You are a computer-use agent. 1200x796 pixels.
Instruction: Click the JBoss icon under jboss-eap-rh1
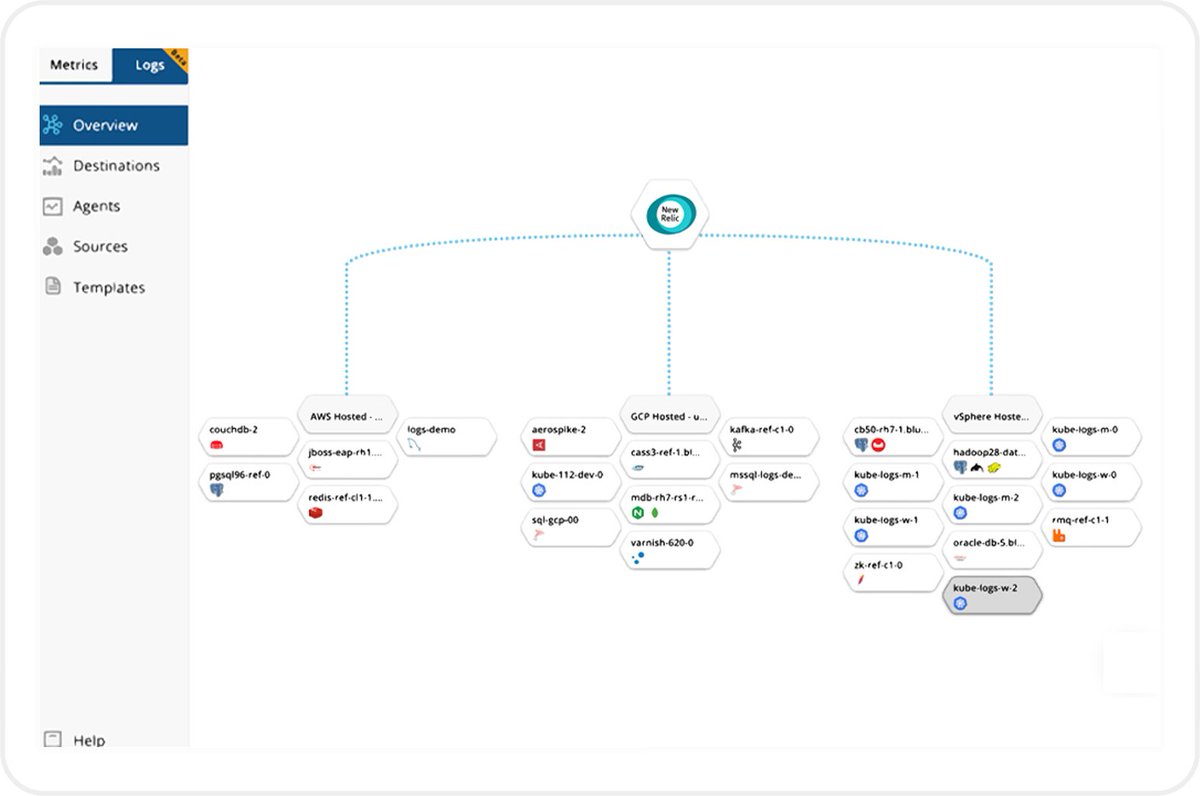[316, 468]
